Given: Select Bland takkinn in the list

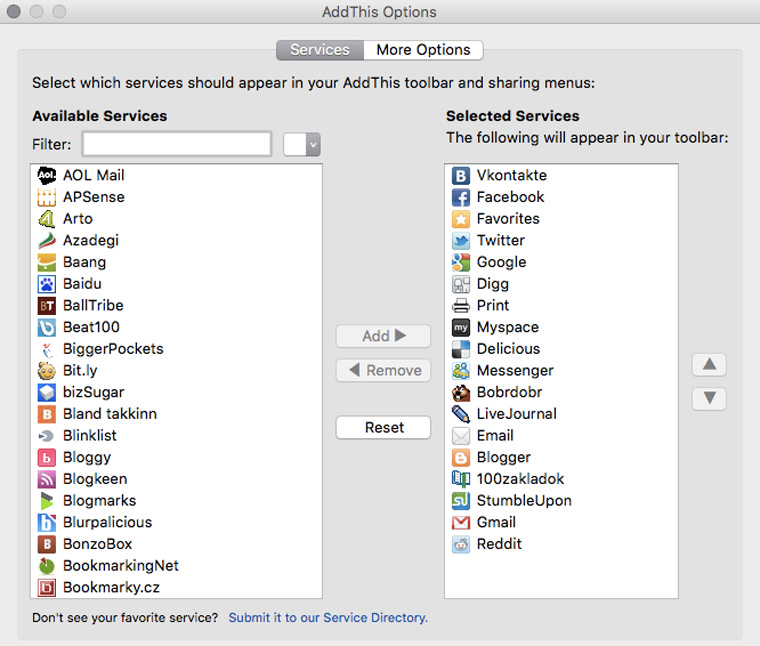Looking at the screenshot, I should (177, 414).
